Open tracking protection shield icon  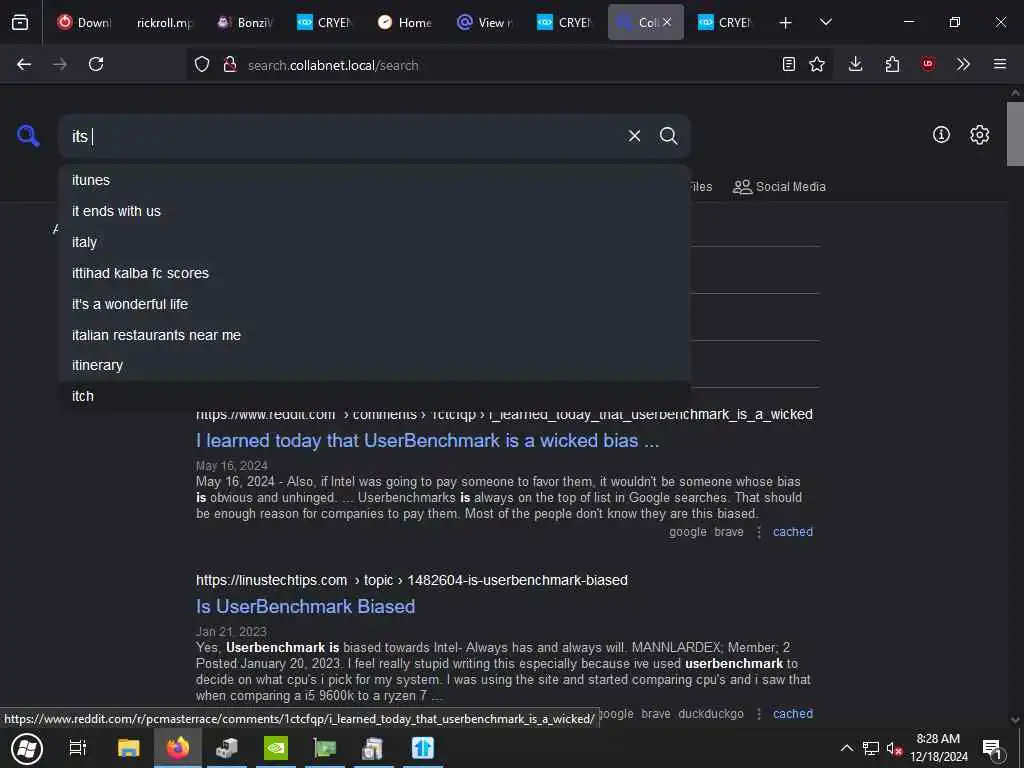(x=202, y=64)
